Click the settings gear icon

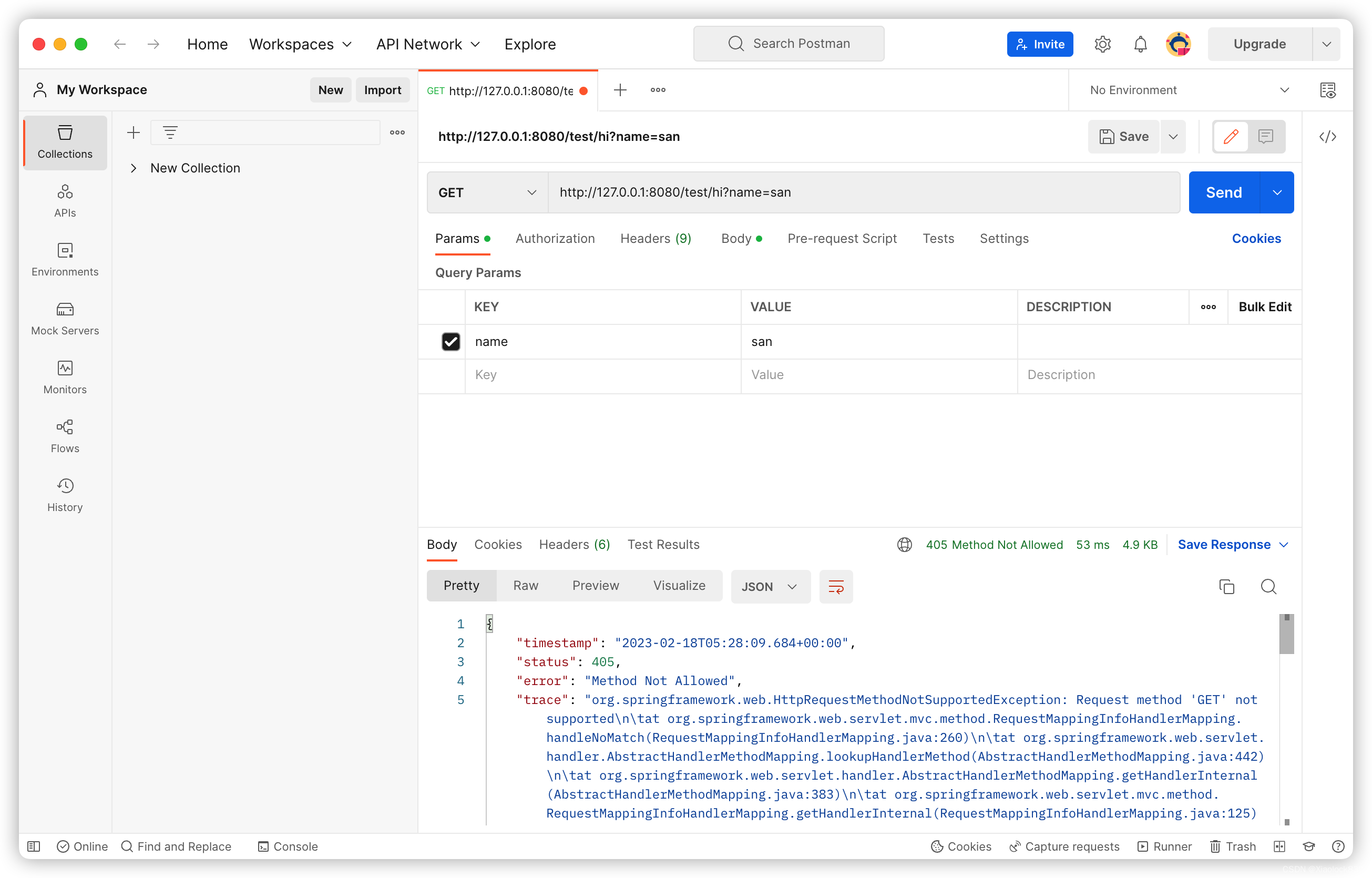[x=1102, y=44]
